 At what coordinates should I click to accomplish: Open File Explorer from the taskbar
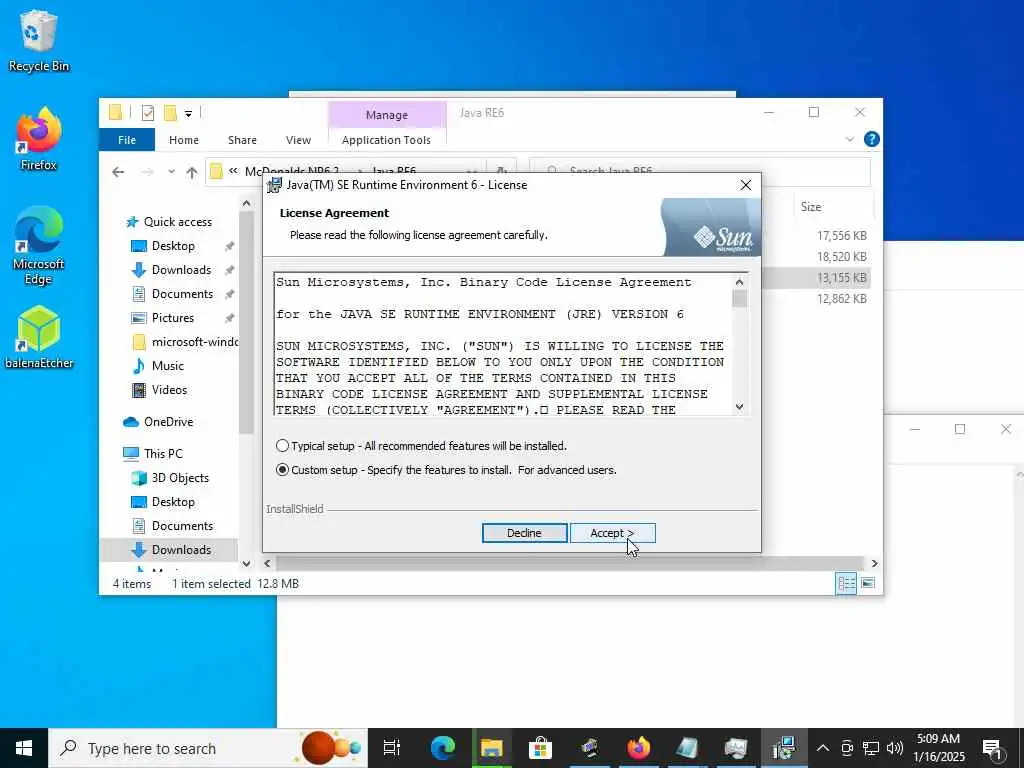[x=492, y=748]
